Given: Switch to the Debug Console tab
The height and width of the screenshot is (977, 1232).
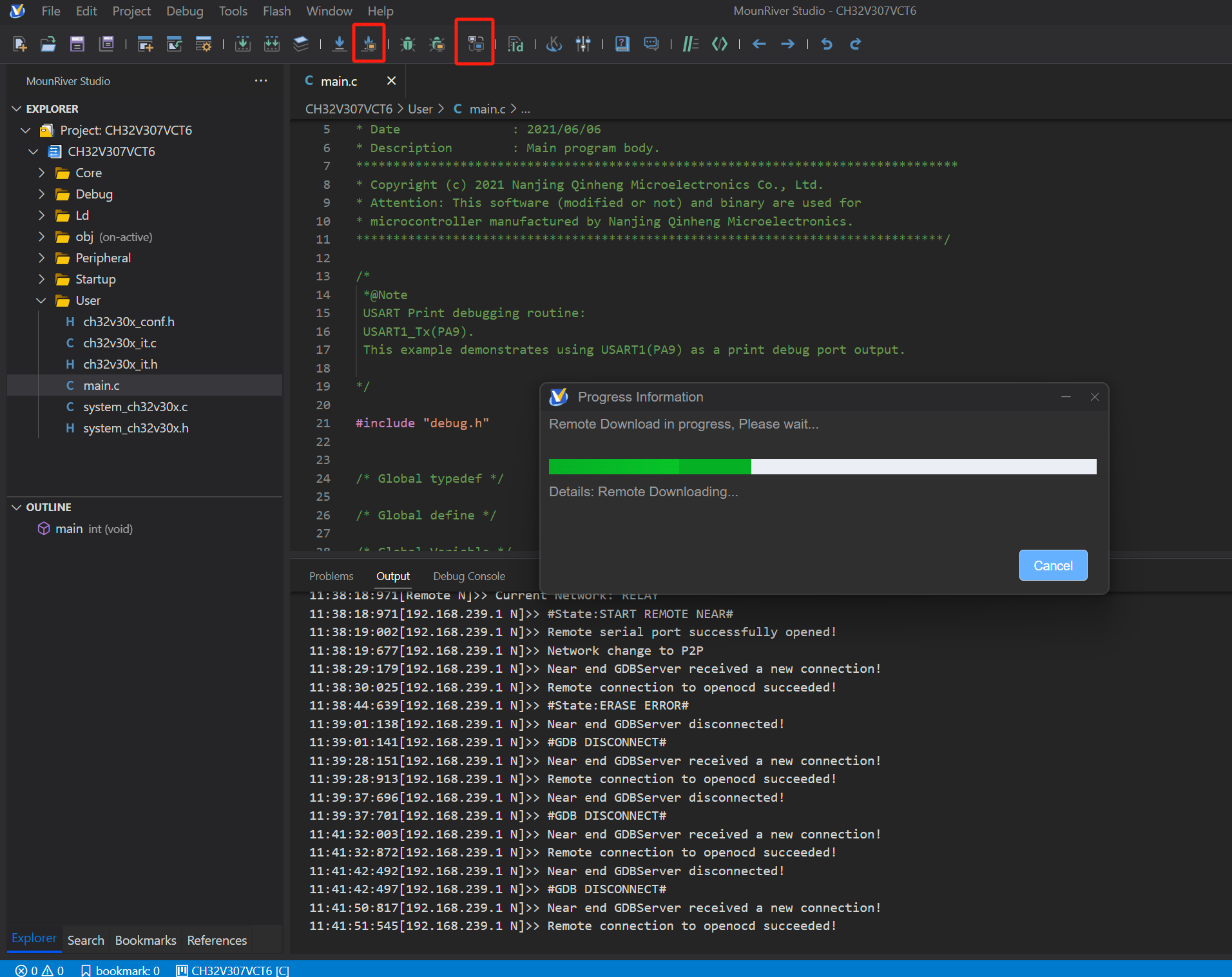Looking at the screenshot, I should [468, 576].
